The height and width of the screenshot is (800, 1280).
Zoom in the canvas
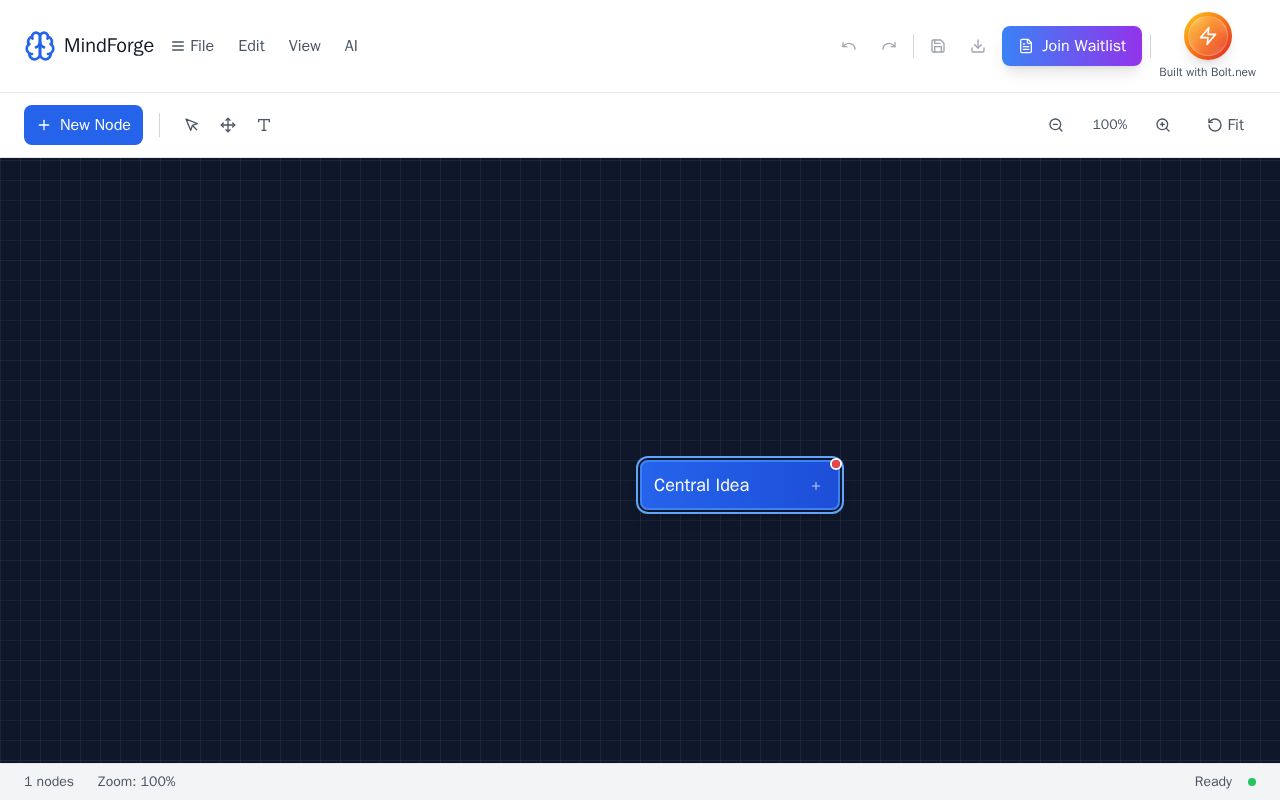(x=1163, y=125)
